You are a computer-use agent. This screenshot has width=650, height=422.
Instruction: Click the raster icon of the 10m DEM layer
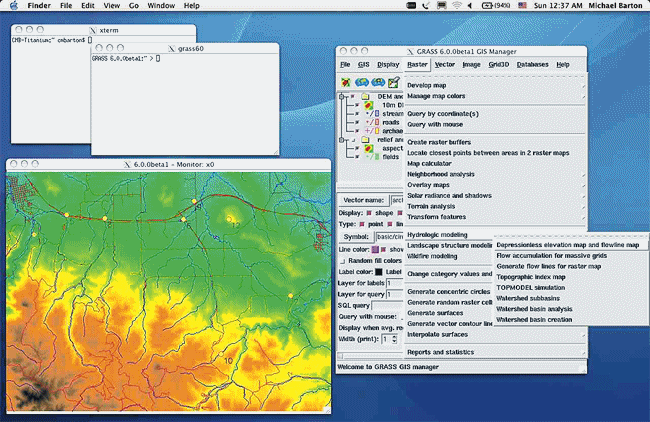(369, 105)
